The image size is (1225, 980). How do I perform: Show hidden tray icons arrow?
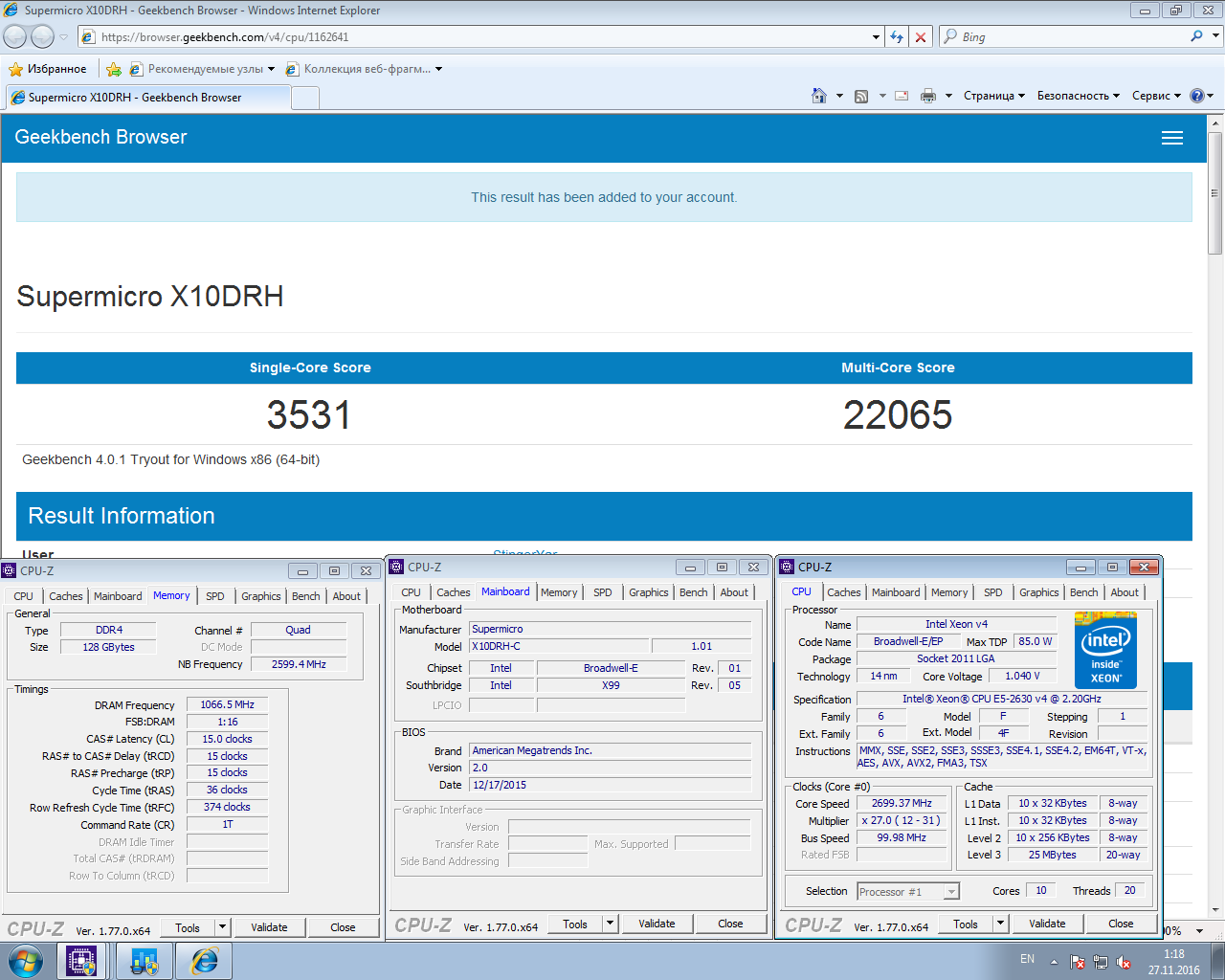tap(1054, 962)
